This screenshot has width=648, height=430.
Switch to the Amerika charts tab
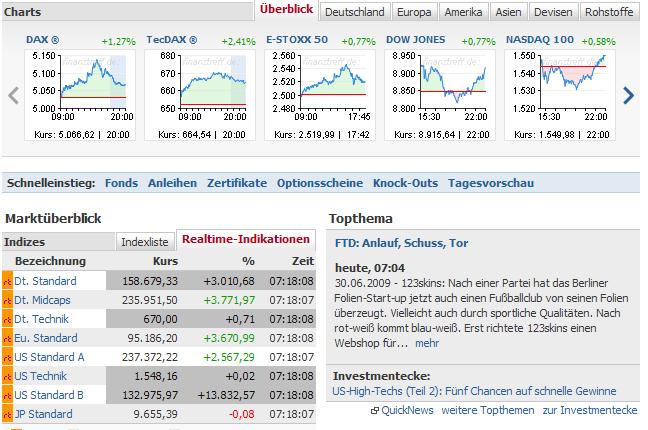pos(464,12)
